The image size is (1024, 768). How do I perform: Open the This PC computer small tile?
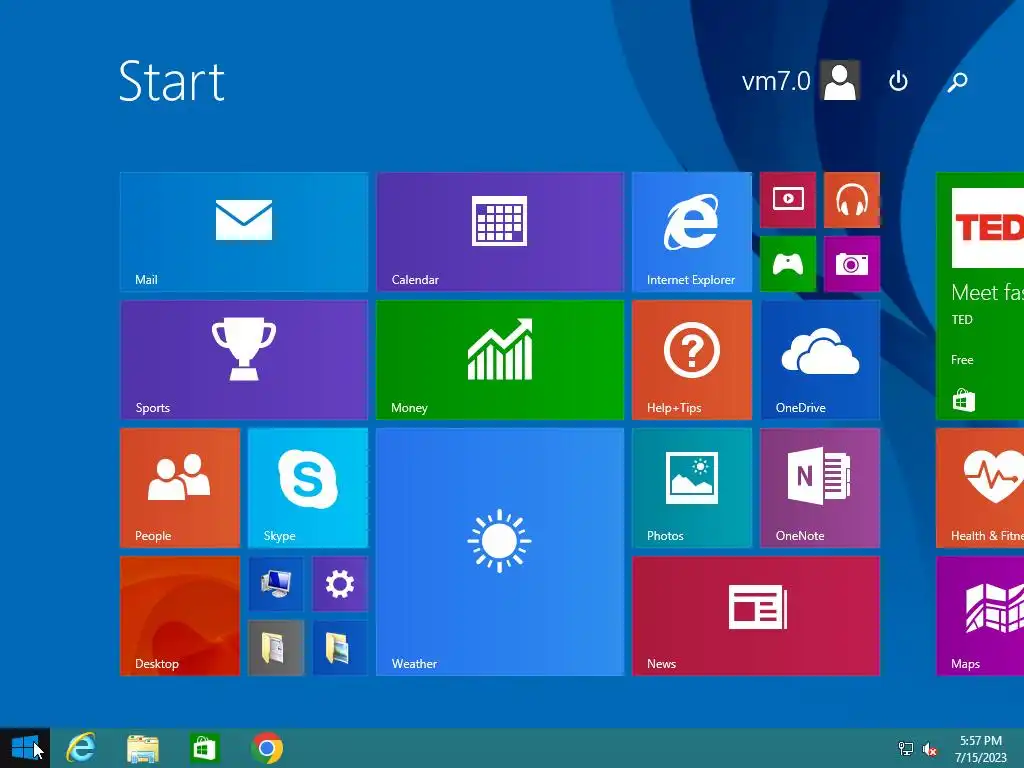276,584
